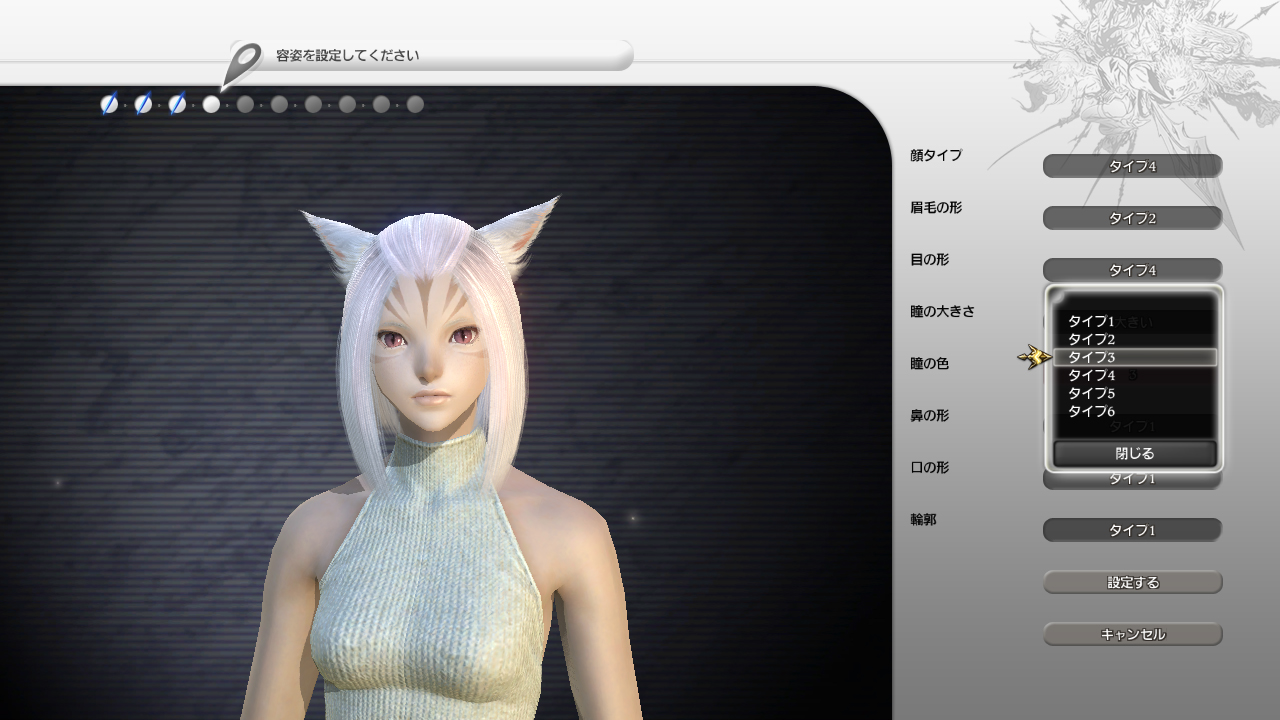Click the first completed step marker
1280x720 pixels.
(x=109, y=104)
